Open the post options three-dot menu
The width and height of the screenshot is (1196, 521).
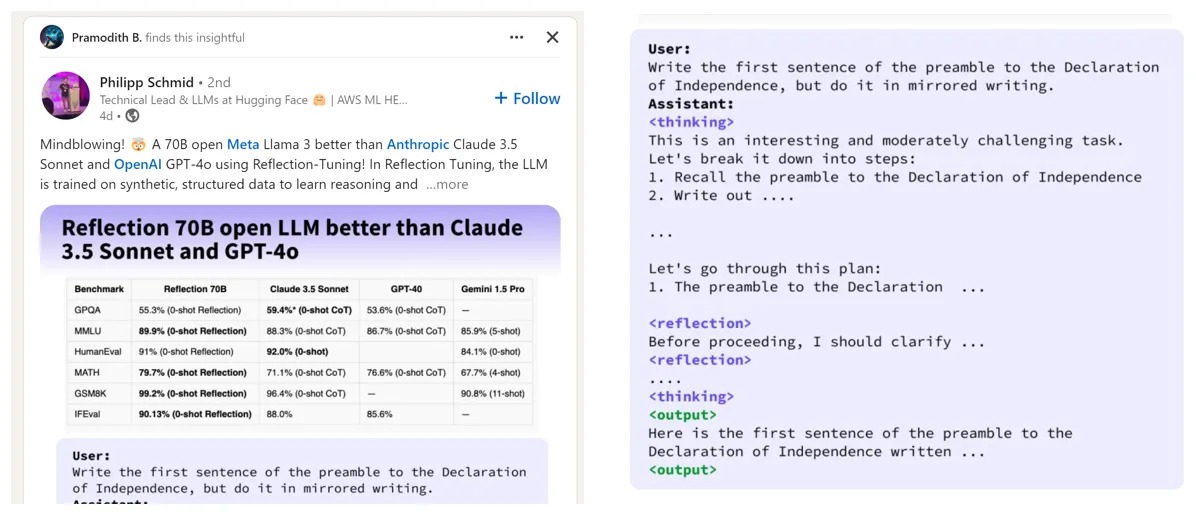pos(516,37)
